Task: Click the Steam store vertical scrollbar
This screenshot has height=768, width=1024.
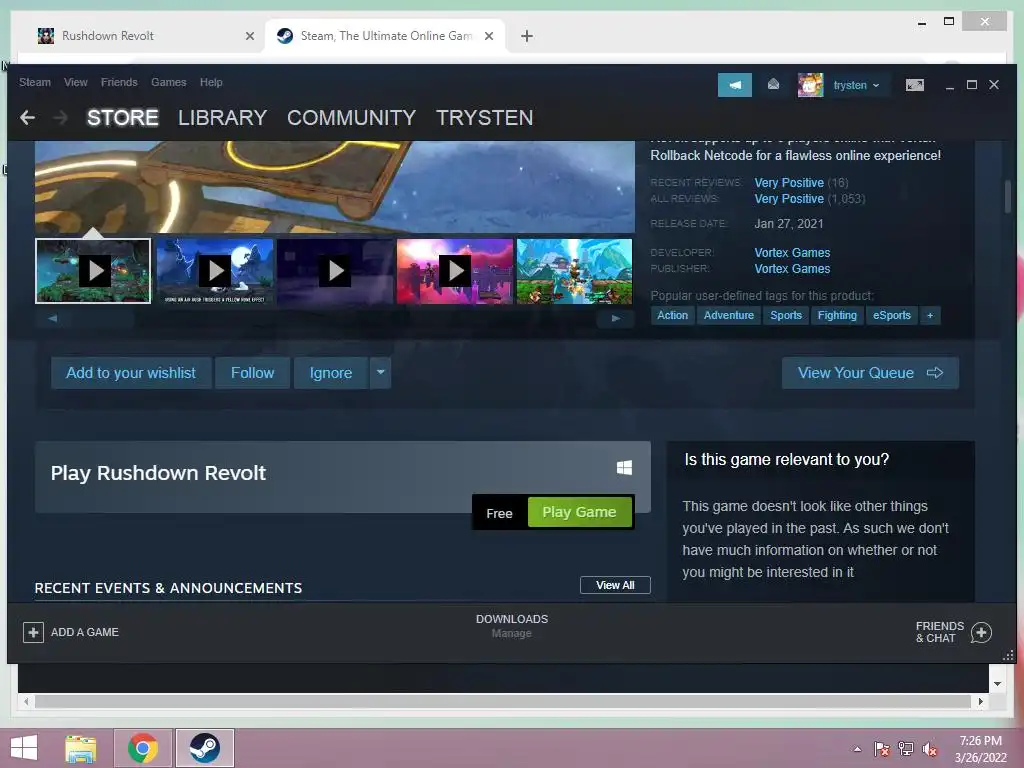Action: coord(1008,196)
